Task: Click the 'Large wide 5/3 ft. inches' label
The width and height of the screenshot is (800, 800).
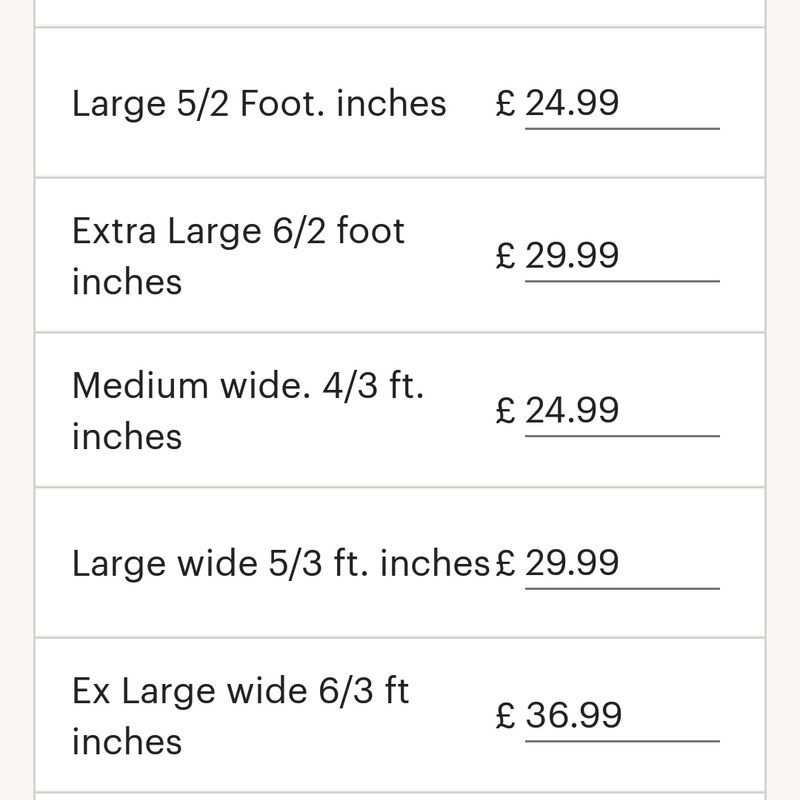Action: (281, 563)
